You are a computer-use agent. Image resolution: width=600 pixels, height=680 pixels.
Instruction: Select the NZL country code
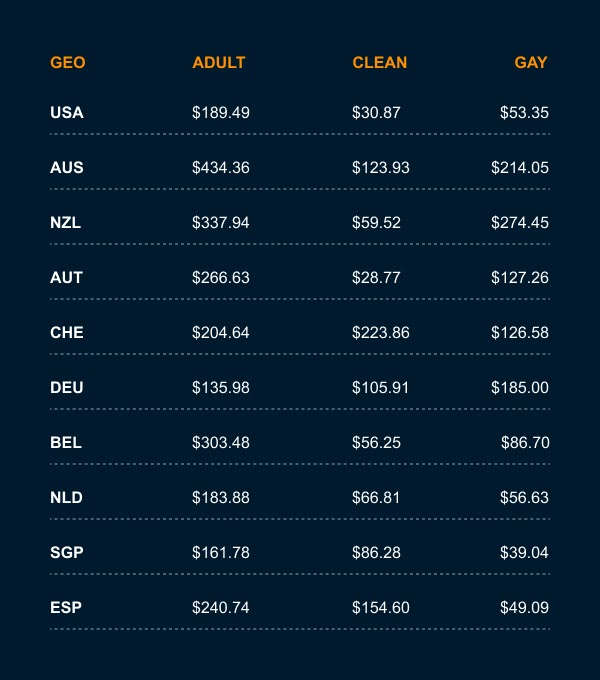click(x=65, y=222)
